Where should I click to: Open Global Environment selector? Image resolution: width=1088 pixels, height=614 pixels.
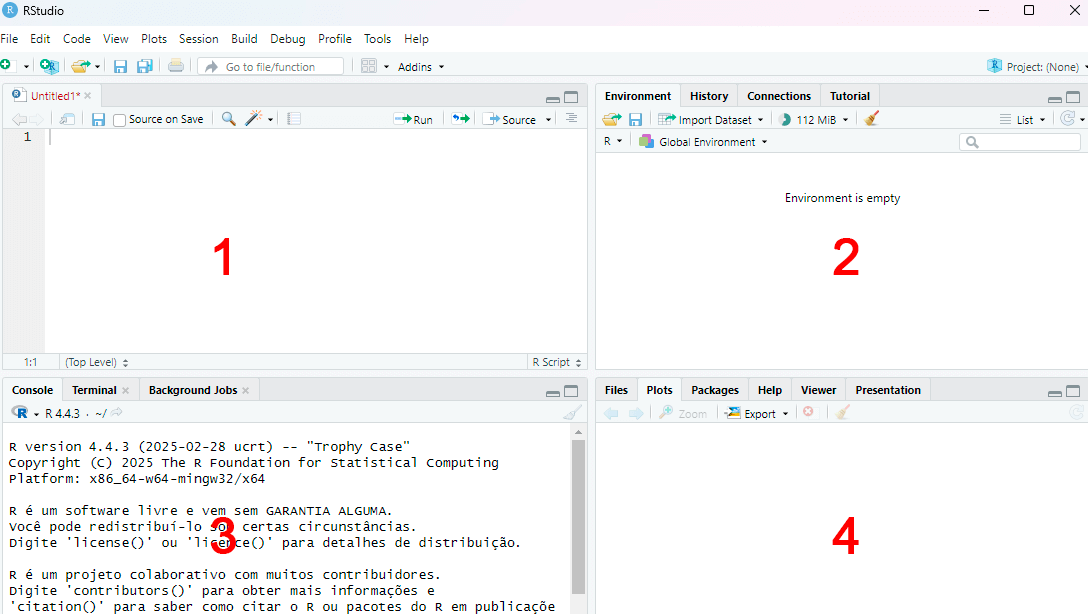pyautogui.click(x=703, y=142)
